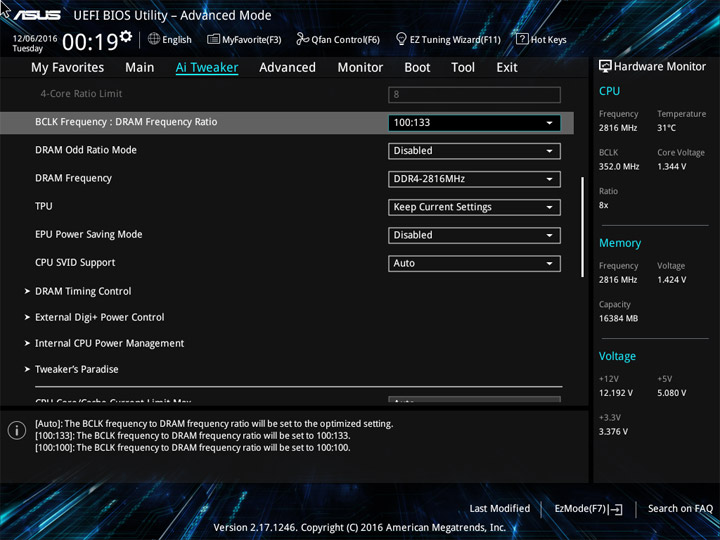The width and height of the screenshot is (720, 540).
Task: Open the Advanced tab
Action: tap(287, 68)
